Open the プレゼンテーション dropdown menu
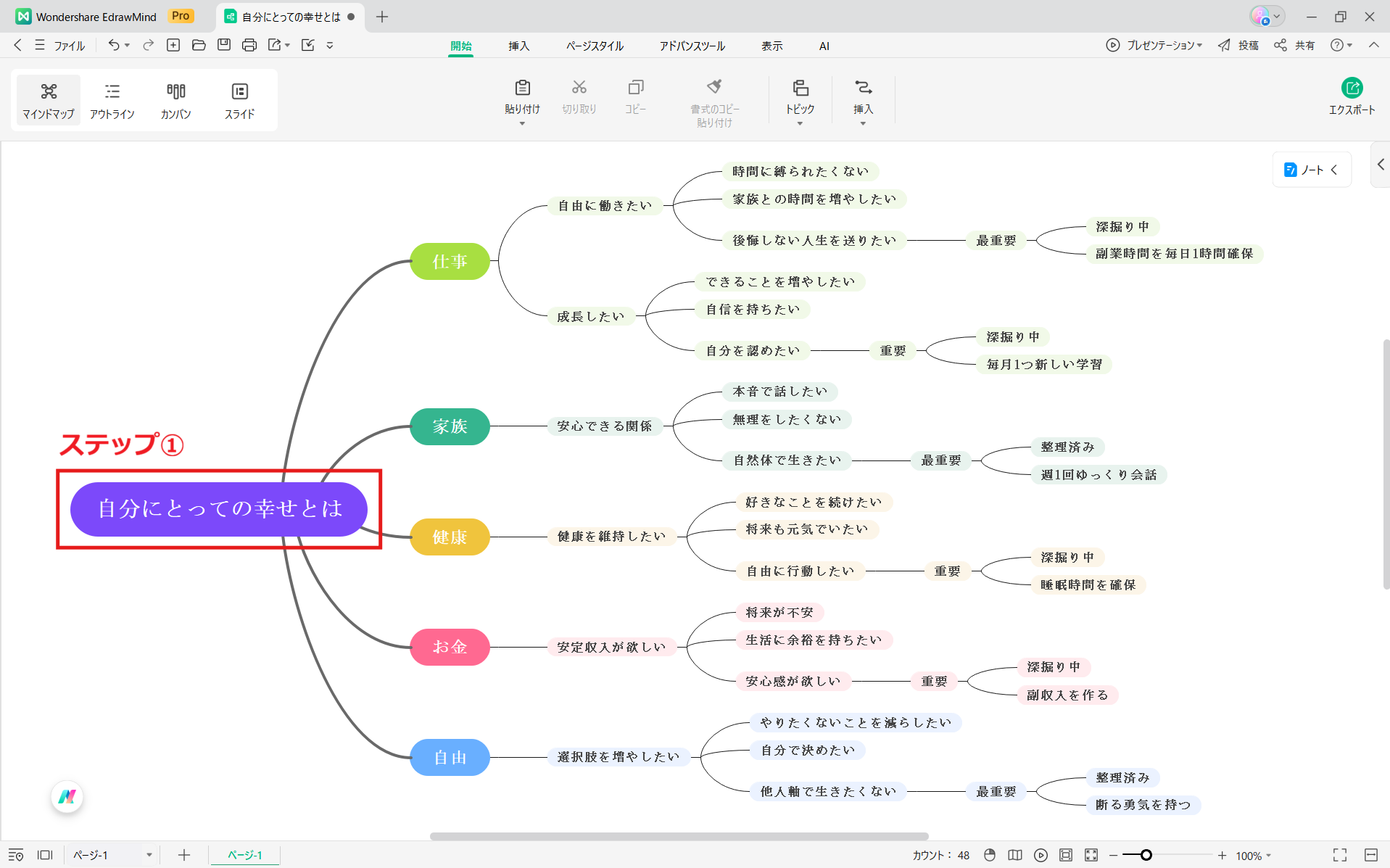 coord(1154,45)
